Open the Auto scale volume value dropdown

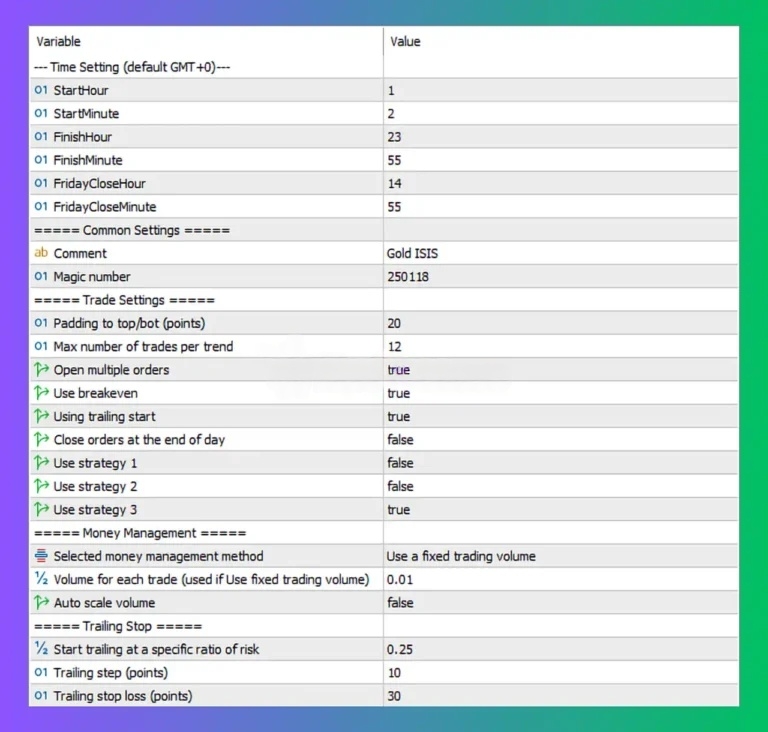click(x=400, y=603)
